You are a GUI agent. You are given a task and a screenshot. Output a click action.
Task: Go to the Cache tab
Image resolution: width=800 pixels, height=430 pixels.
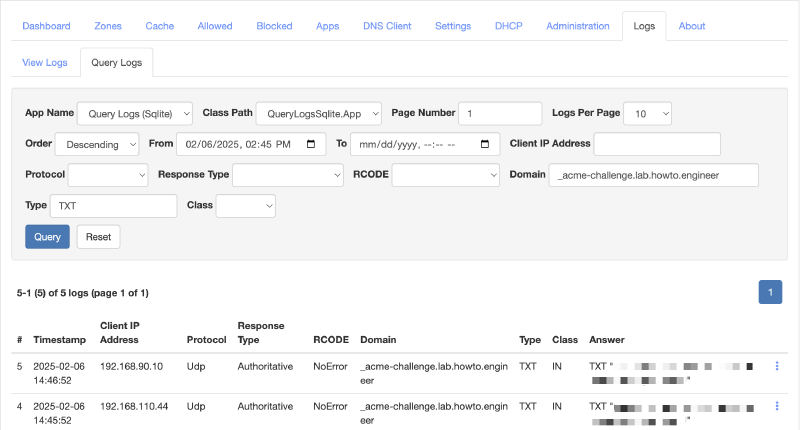pos(160,26)
